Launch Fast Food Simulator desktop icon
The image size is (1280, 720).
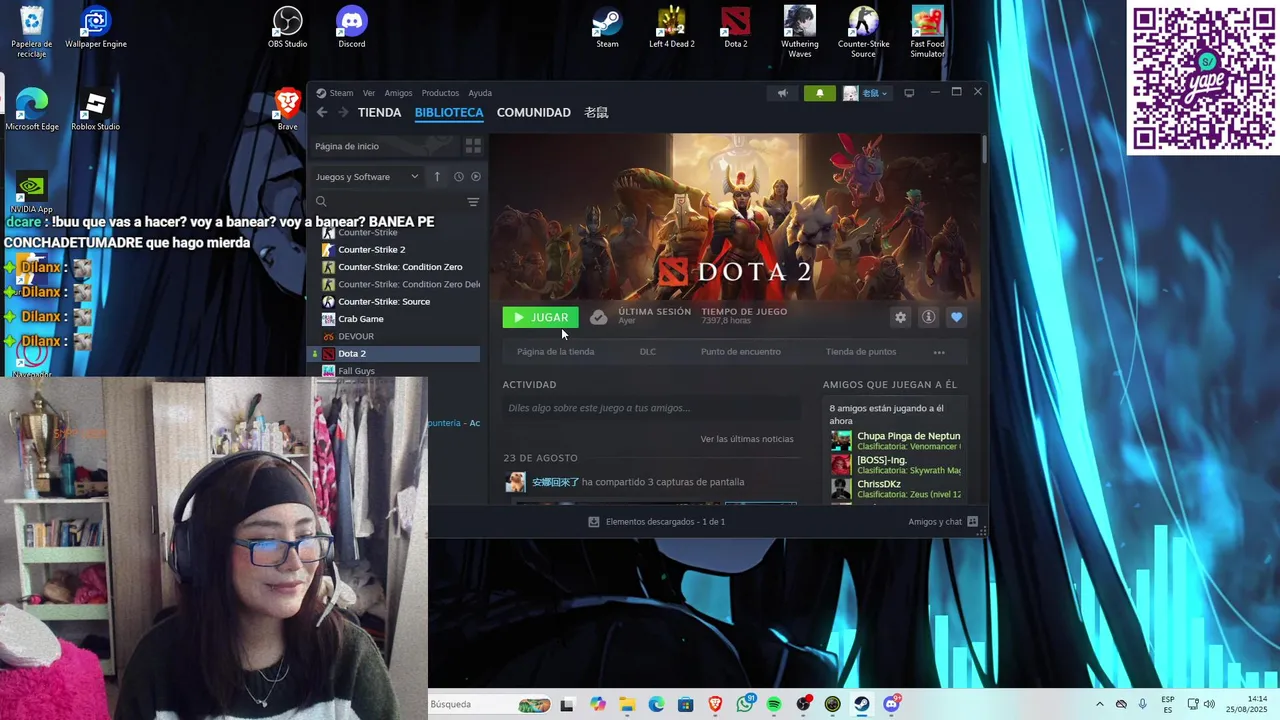tap(927, 32)
